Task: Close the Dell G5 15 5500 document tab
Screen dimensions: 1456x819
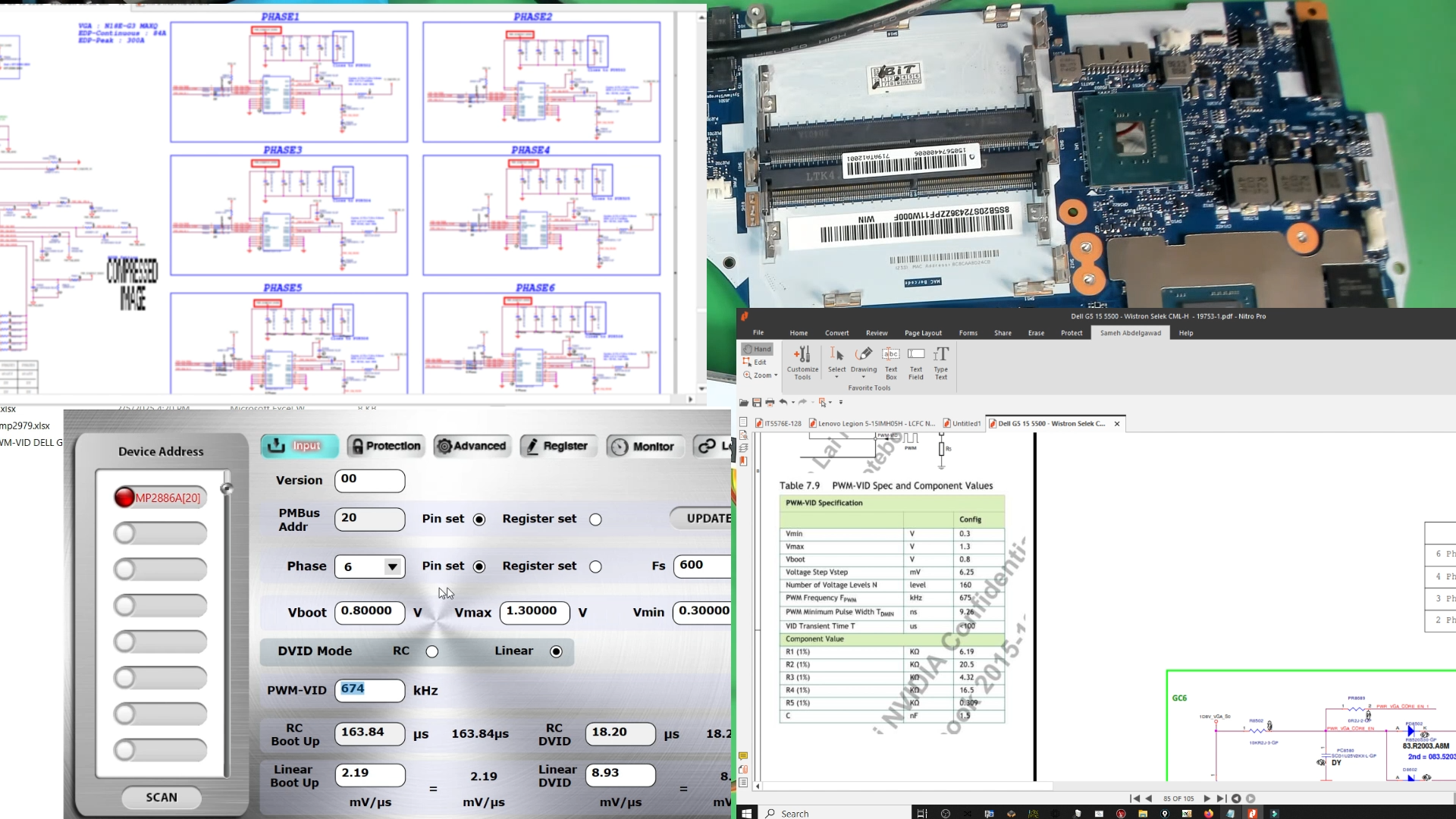Action: pos(1117,424)
